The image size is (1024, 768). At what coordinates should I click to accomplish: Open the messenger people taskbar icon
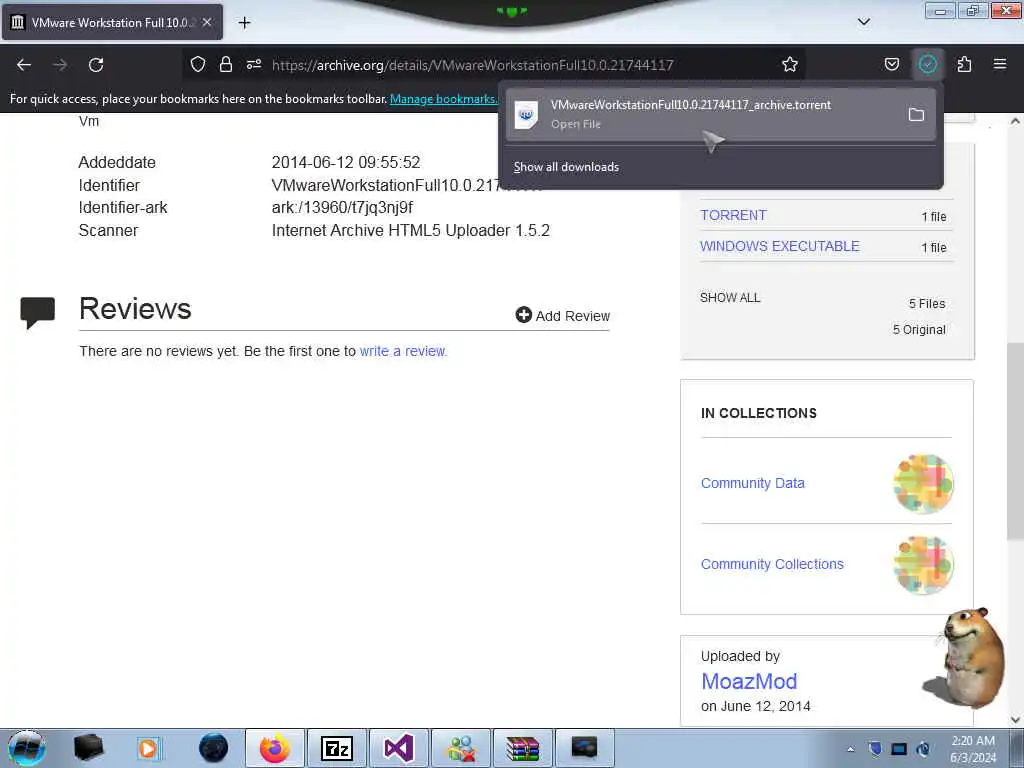(460, 748)
